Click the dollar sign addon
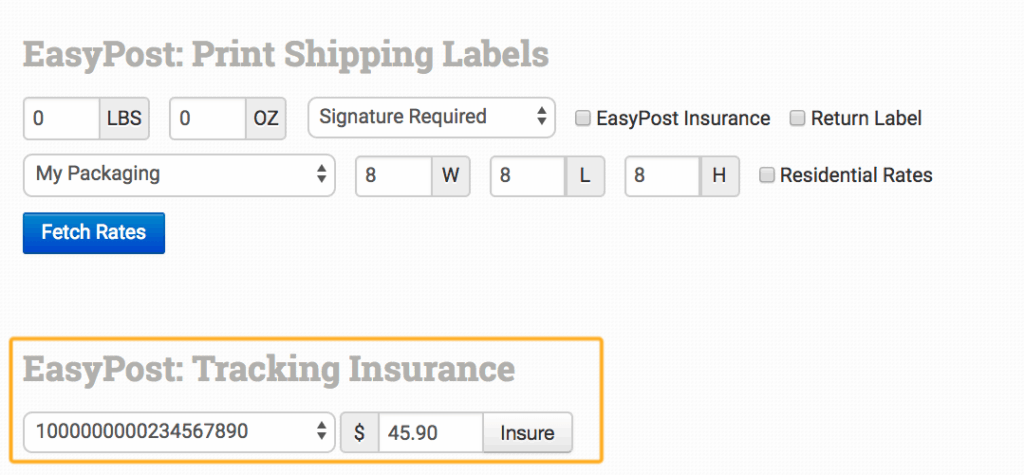This screenshot has height=475, width=1024. point(359,433)
